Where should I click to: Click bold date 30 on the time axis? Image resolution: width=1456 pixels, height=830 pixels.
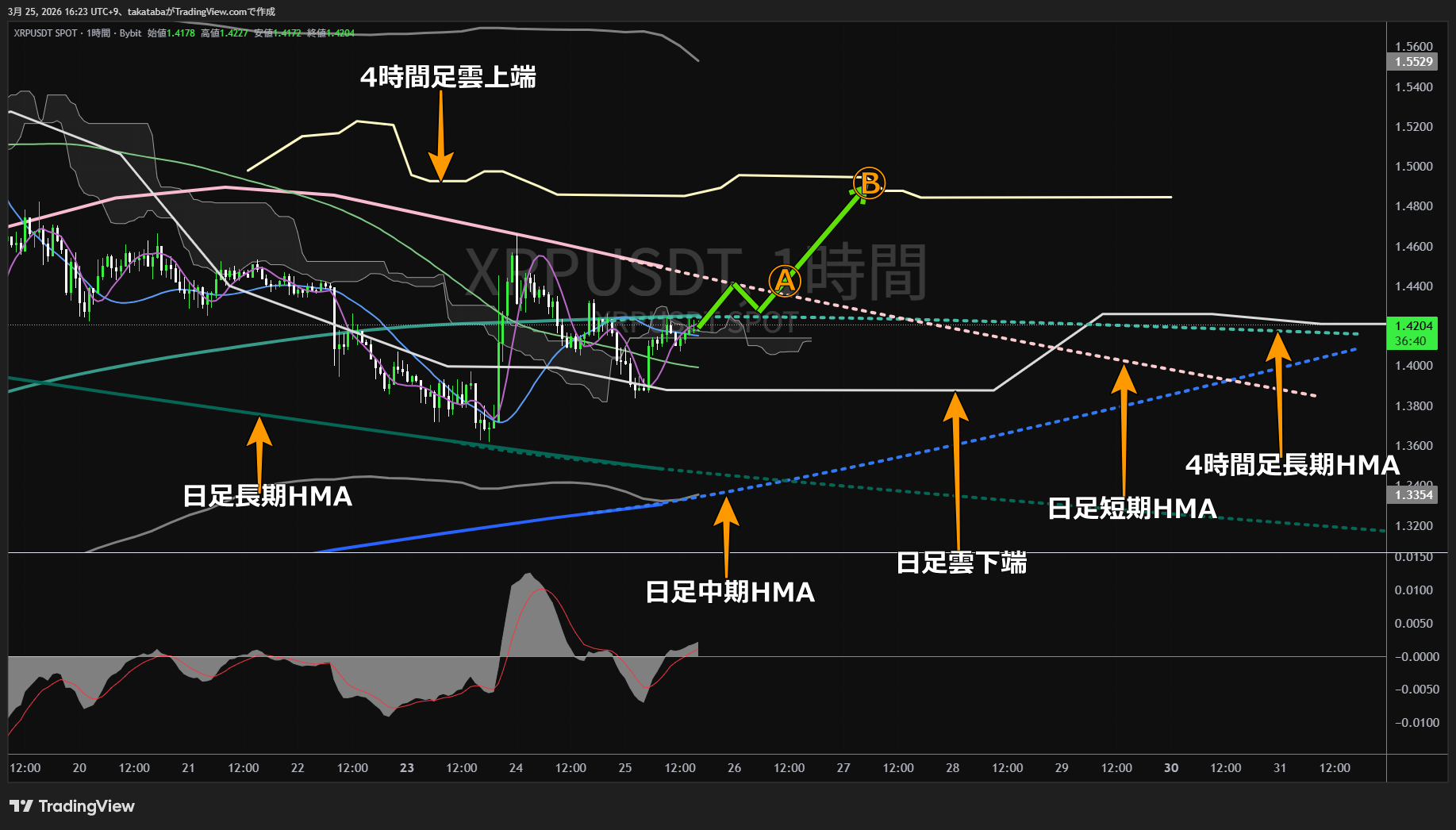(x=1171, y=768)
